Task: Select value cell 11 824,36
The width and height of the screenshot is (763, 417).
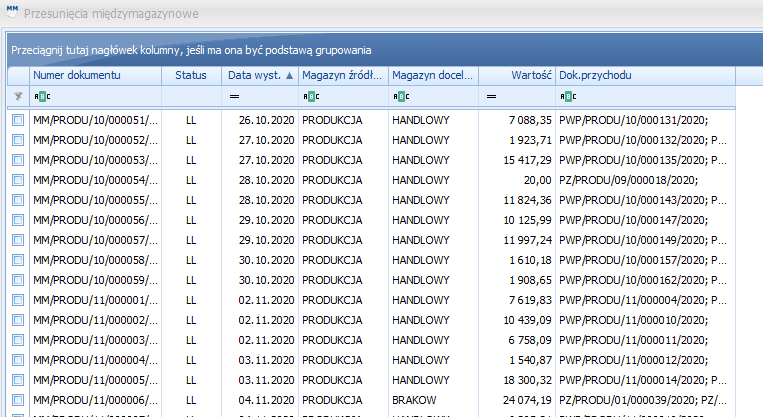Action: pos(517,199)
